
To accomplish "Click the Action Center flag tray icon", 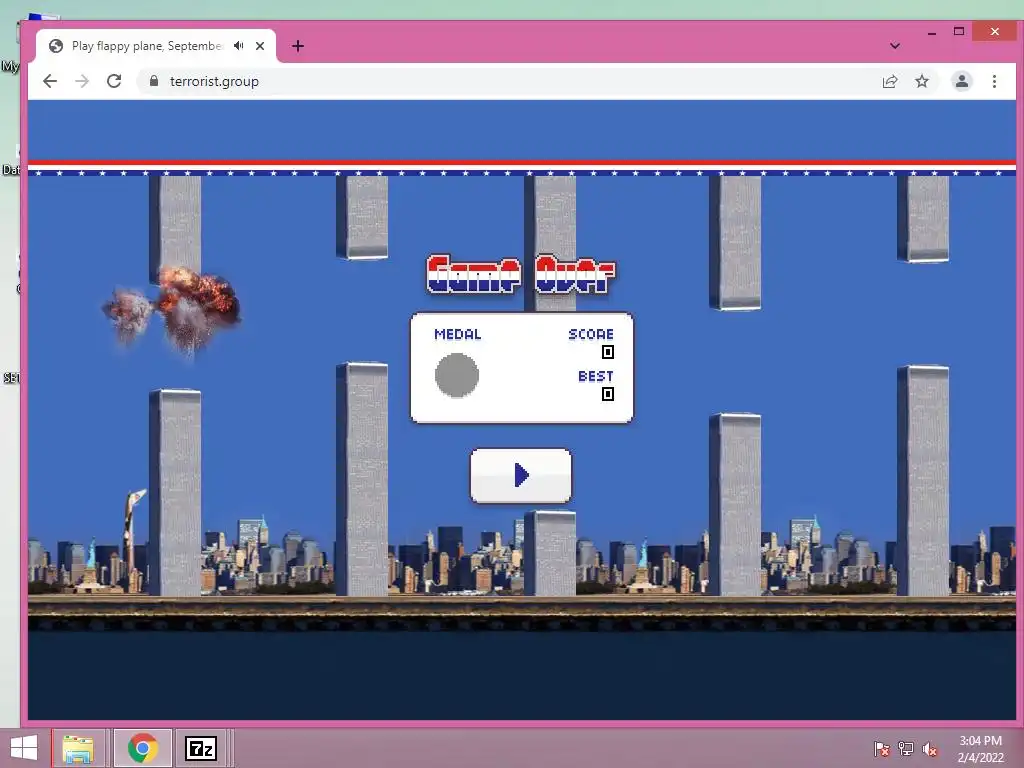I will point(881,748).
